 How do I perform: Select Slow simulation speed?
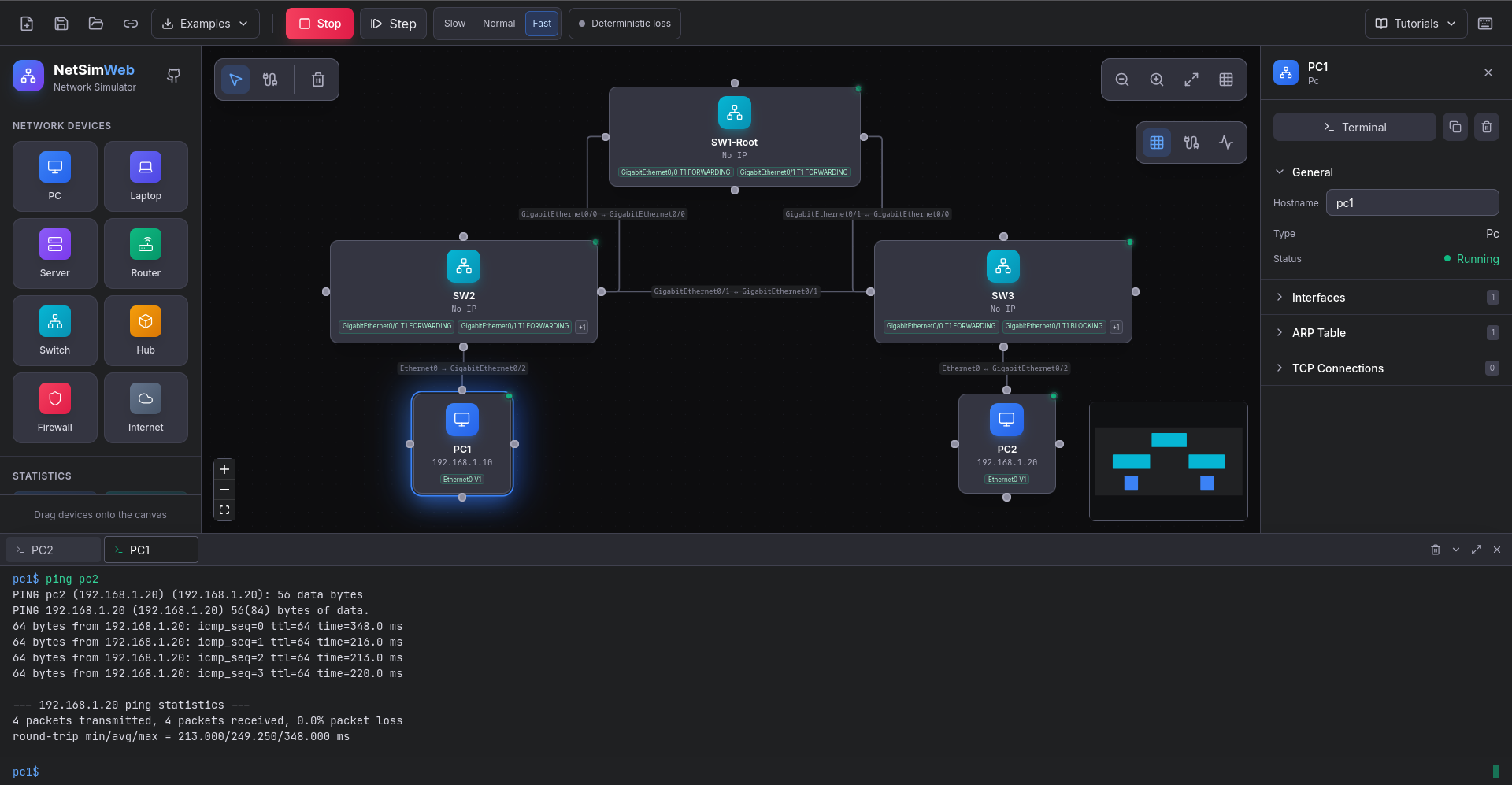click(x=454, y=24)
